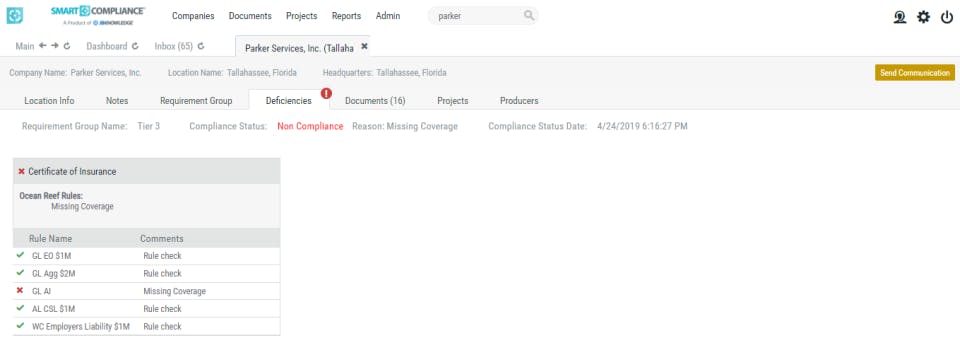Click the GL AI rule name
This screenshot has height=360, width=960.
coord(42,291)
